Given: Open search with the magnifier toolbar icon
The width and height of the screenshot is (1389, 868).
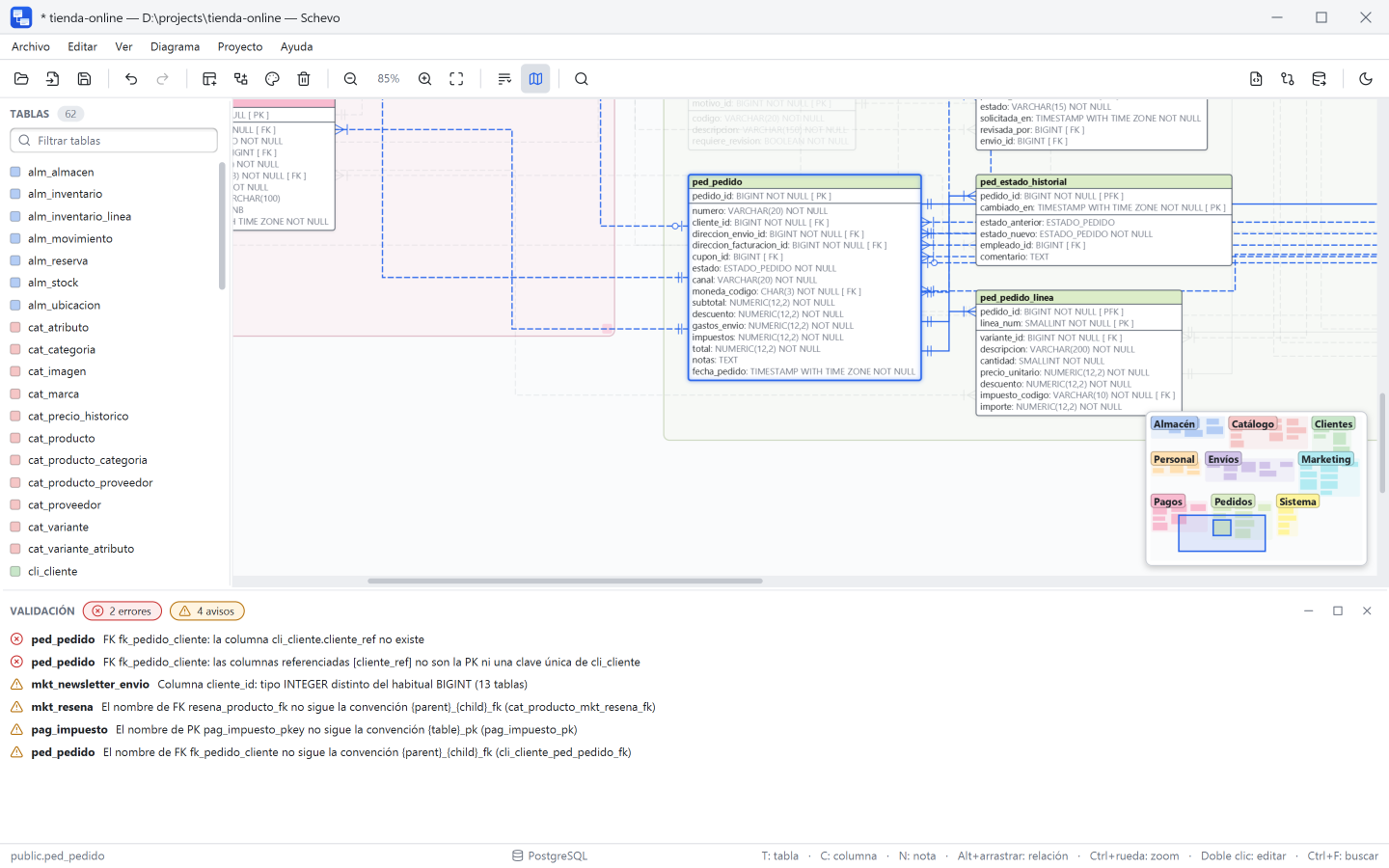Looking at the screenshot, I should (582, 79).
